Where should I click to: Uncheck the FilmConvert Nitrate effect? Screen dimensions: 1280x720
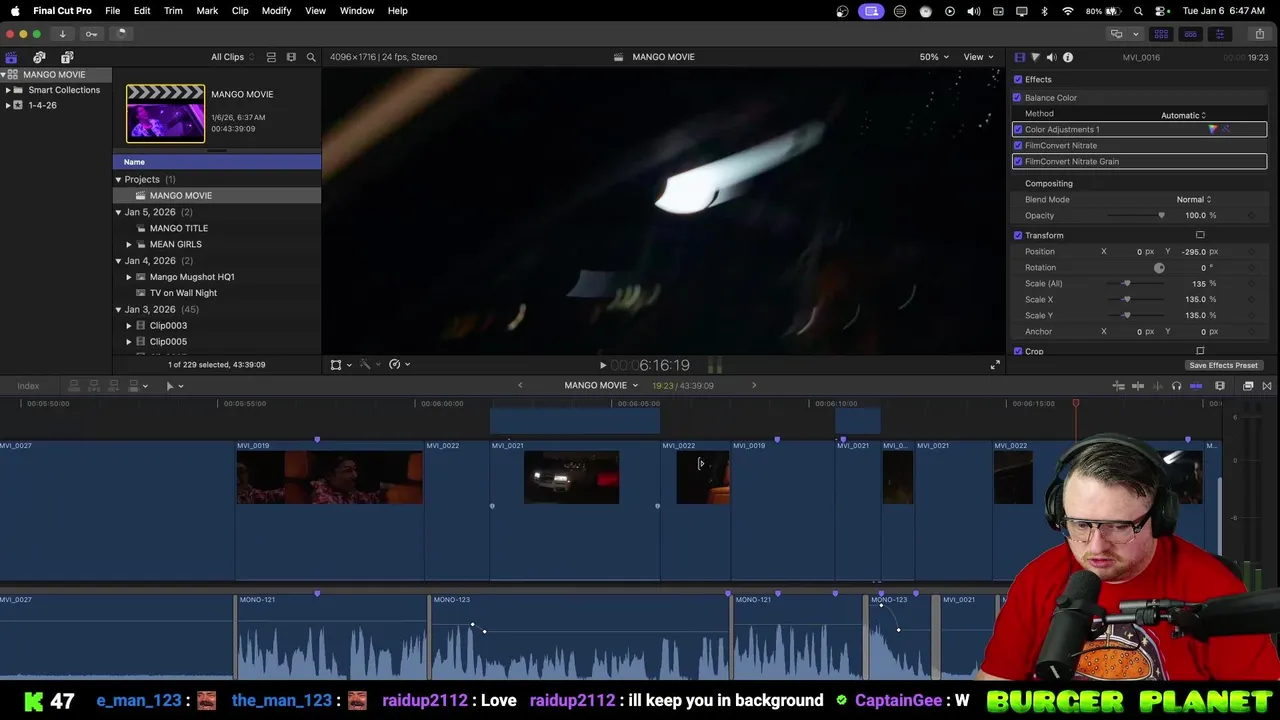pos(1018,145)
